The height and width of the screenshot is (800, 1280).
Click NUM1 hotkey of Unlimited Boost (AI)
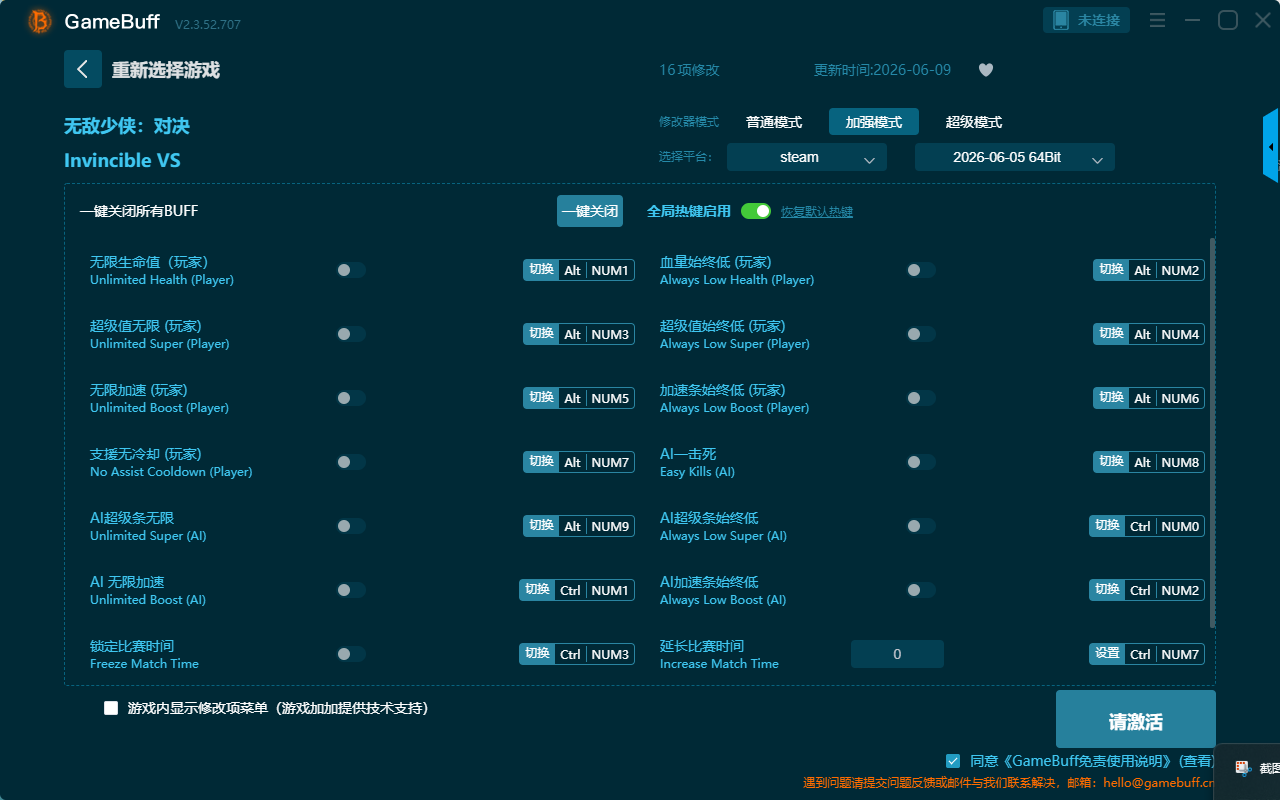(610, 590)
